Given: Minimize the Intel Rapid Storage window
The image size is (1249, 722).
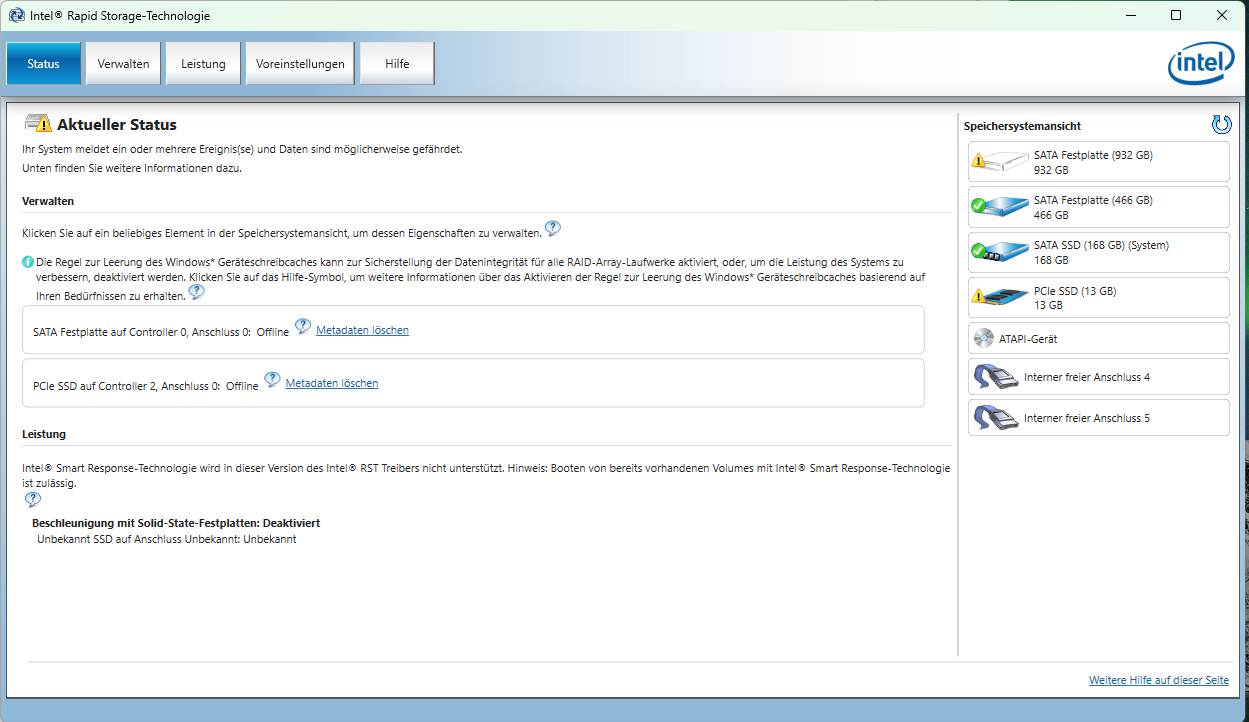Looking at the screenshot, I should coord(1130,15).
